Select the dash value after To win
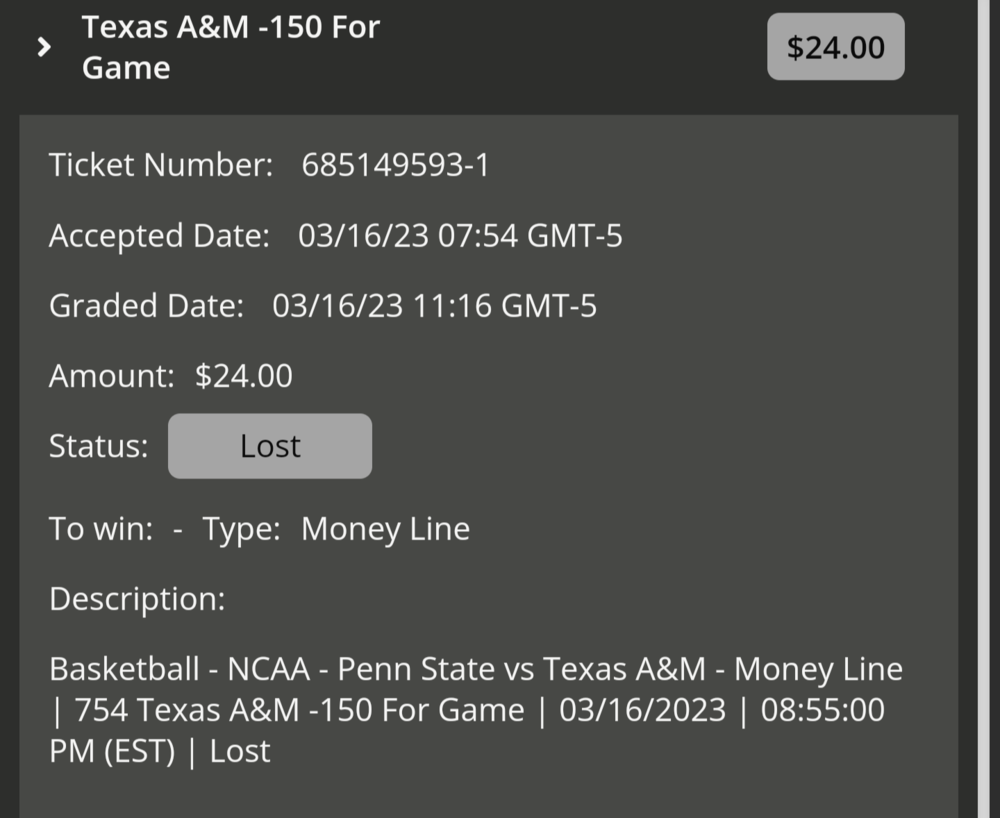This screenshot has height=818, width=1000. [178, 529]
